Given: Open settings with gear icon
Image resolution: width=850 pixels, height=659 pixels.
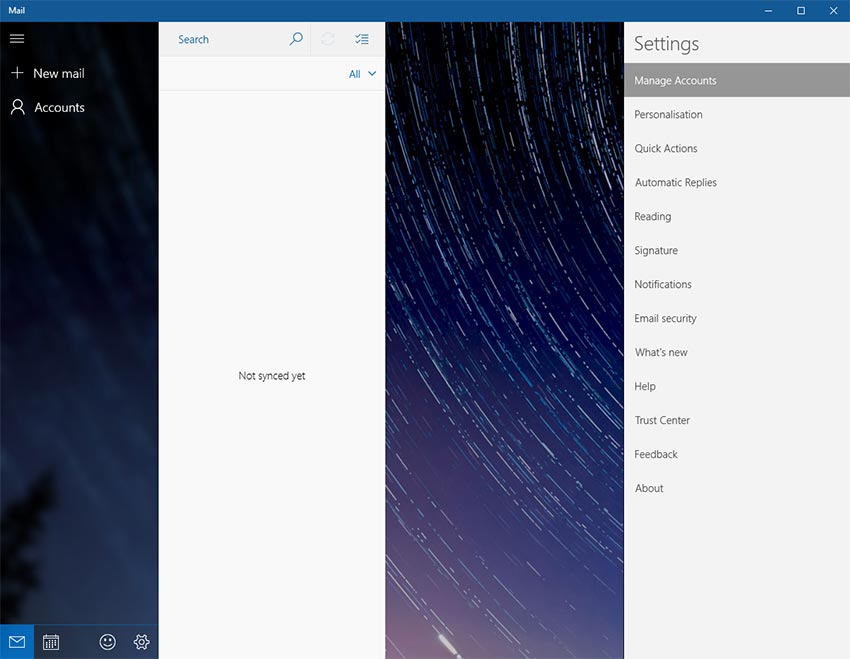Looking at the screenshot, I should tap(141, 642).
